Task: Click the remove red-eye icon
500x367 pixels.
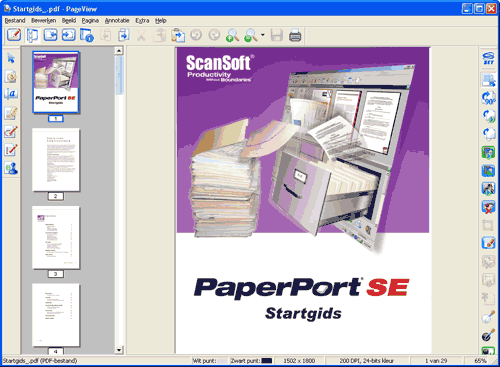Action: point(488,207)
